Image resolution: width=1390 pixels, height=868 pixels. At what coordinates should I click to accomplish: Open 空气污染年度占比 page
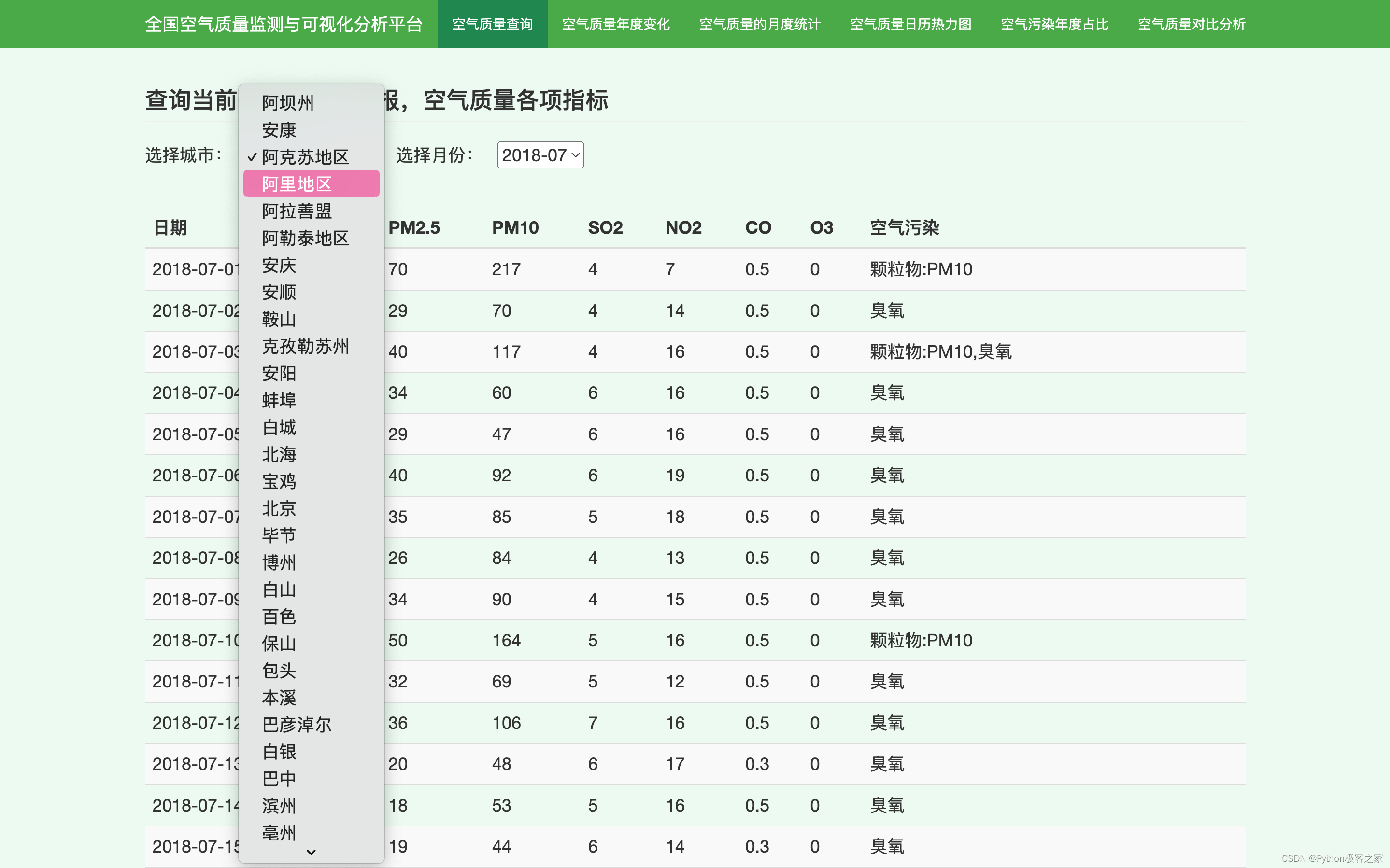1054,24
